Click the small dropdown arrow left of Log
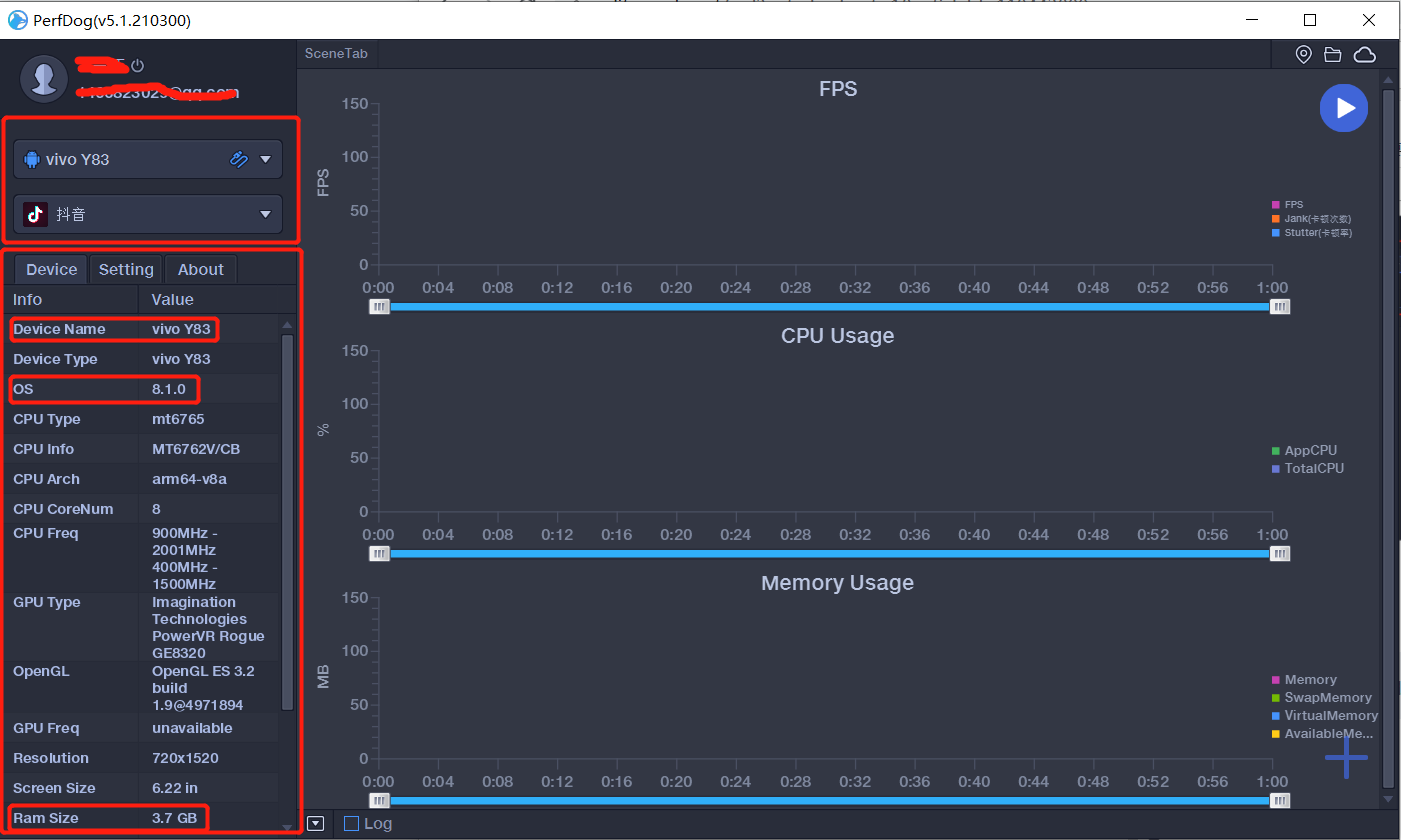The image size is (1401, 840). 316,824
